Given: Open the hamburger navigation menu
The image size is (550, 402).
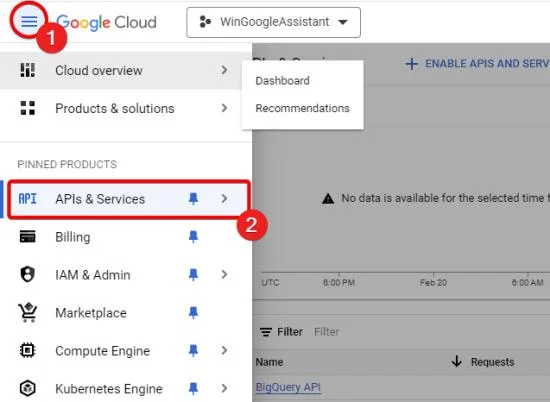Looking at the screenshot, I should point(29,22).
